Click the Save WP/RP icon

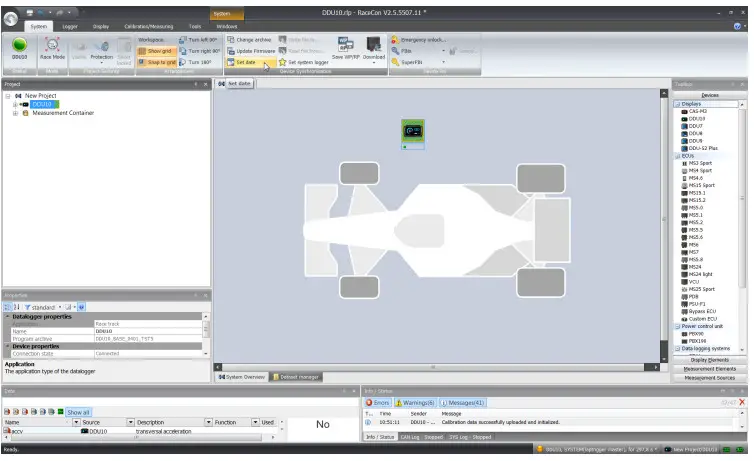pos(345,45)
